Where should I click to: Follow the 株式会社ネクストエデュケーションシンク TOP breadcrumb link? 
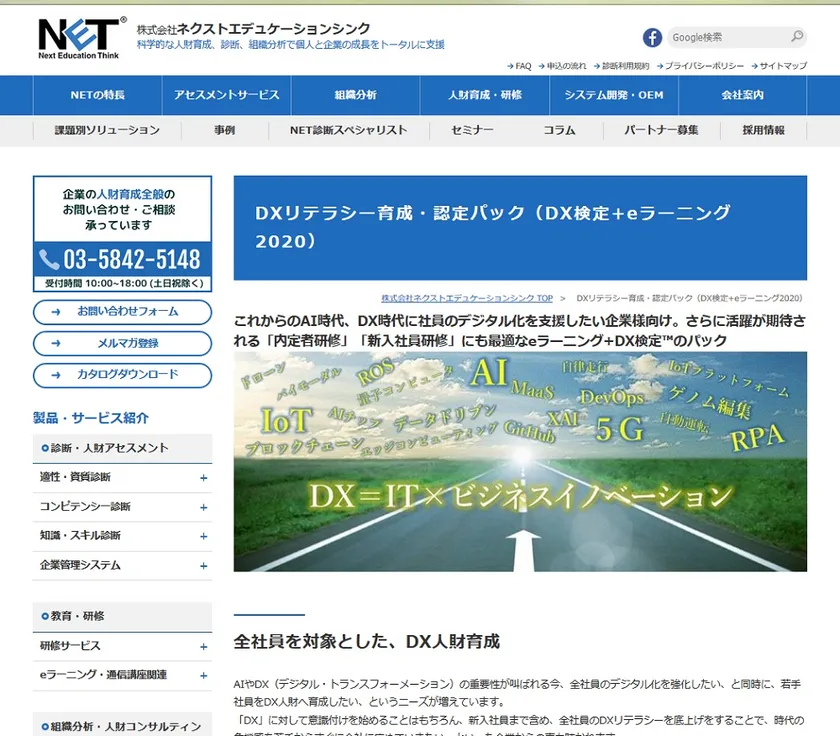(x=467, y=298)
